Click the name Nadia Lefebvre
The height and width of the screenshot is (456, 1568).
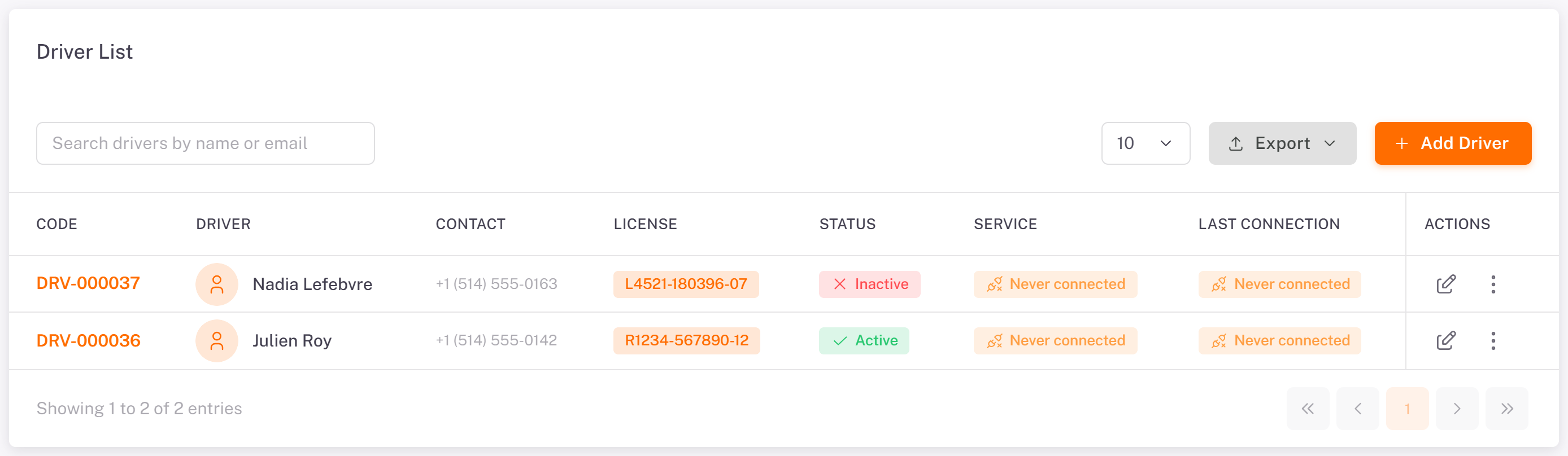312,284
